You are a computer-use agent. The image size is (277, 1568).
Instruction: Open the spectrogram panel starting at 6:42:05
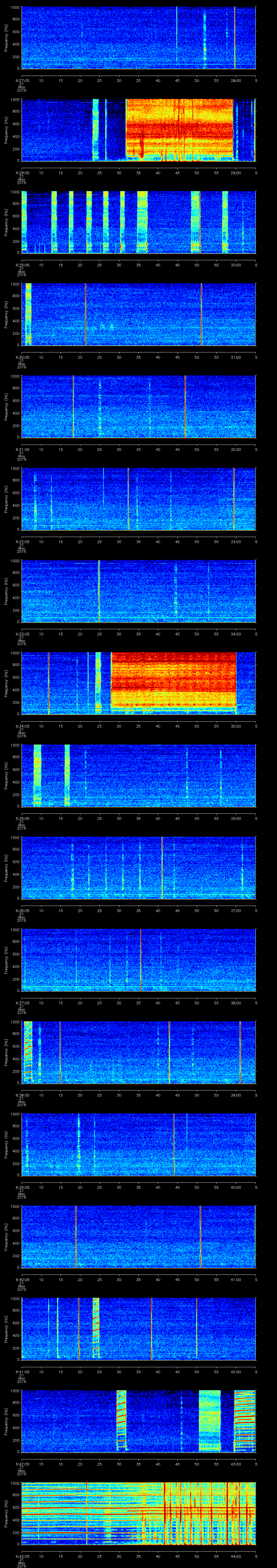pyautogui.click(x=139, y=1421)
